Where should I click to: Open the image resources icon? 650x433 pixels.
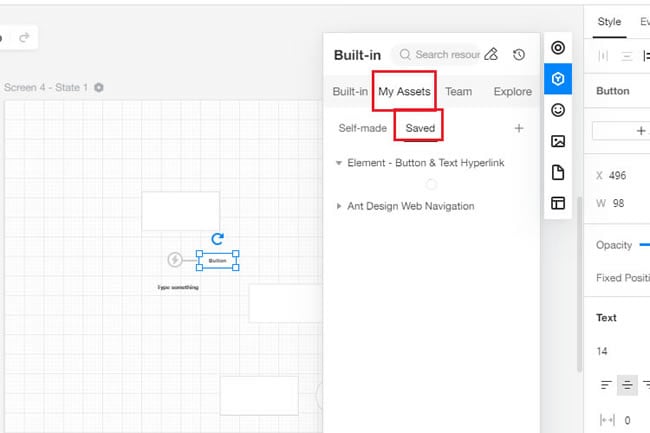tap(558, 141)
